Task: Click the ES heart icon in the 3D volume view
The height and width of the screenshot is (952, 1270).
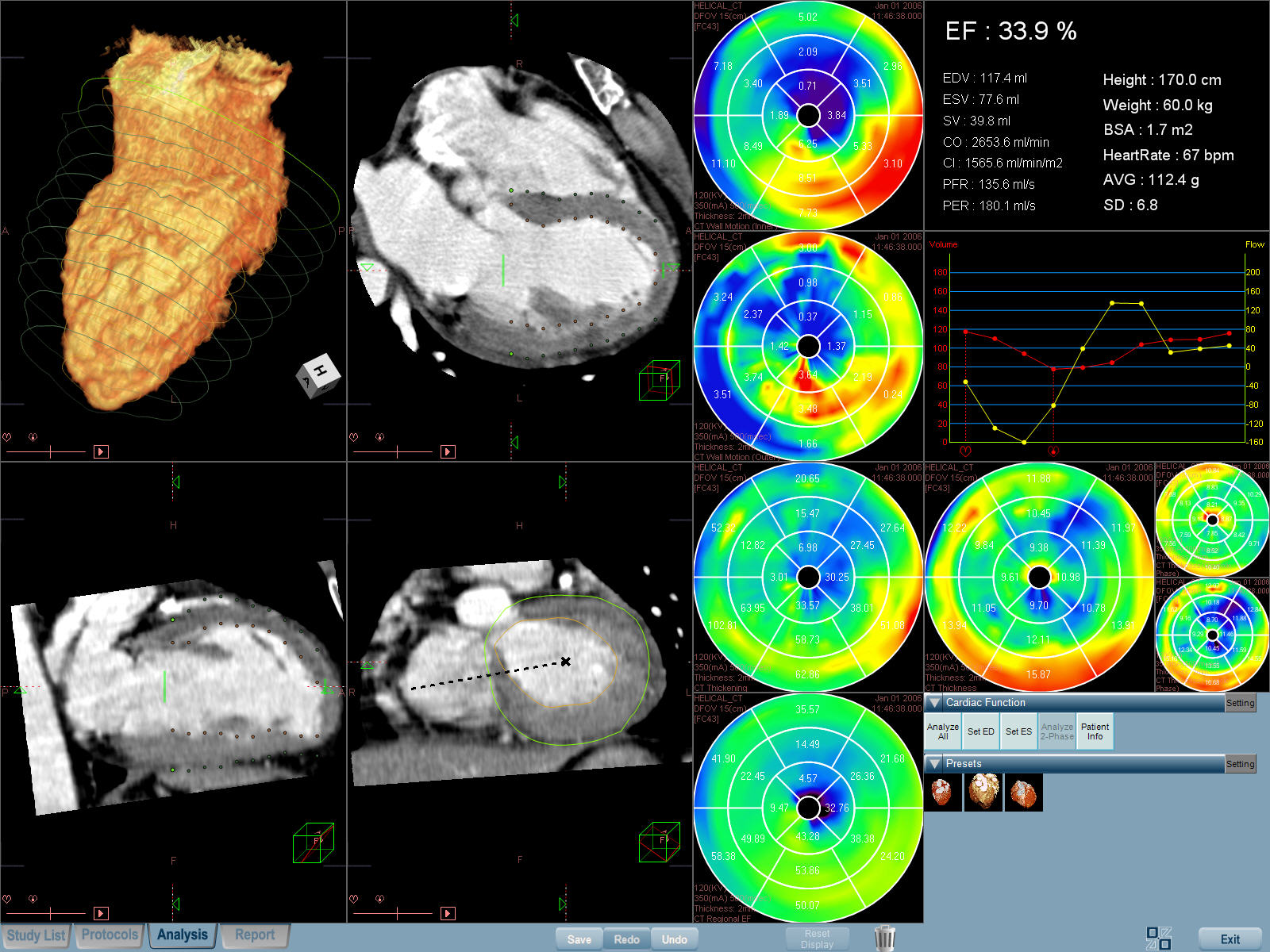Action: tap(33, 437)
